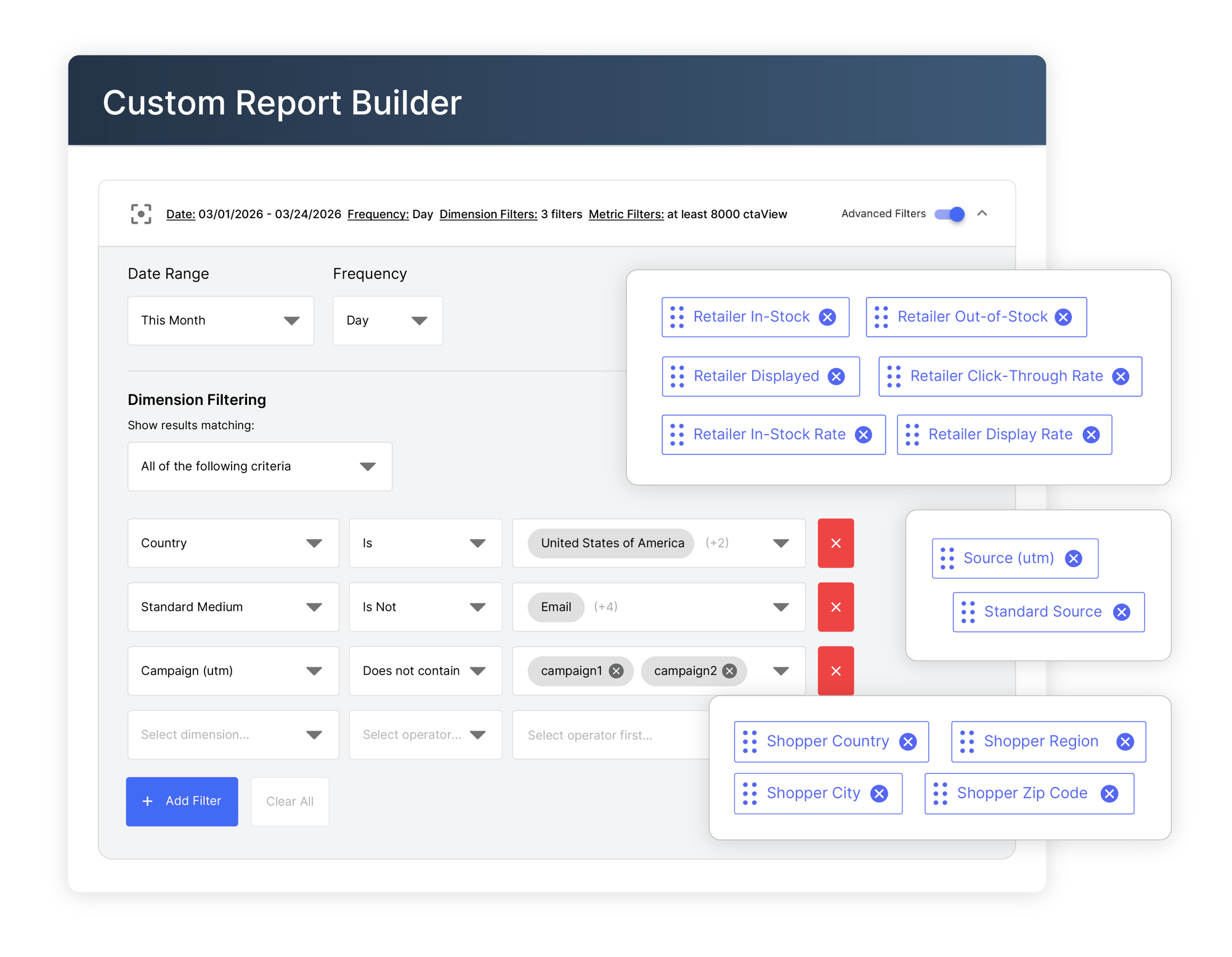Screen dimensions: 1232x957
Task: Remove the Shopper Zip Code chip
Action: click(x=1110, y=793)
